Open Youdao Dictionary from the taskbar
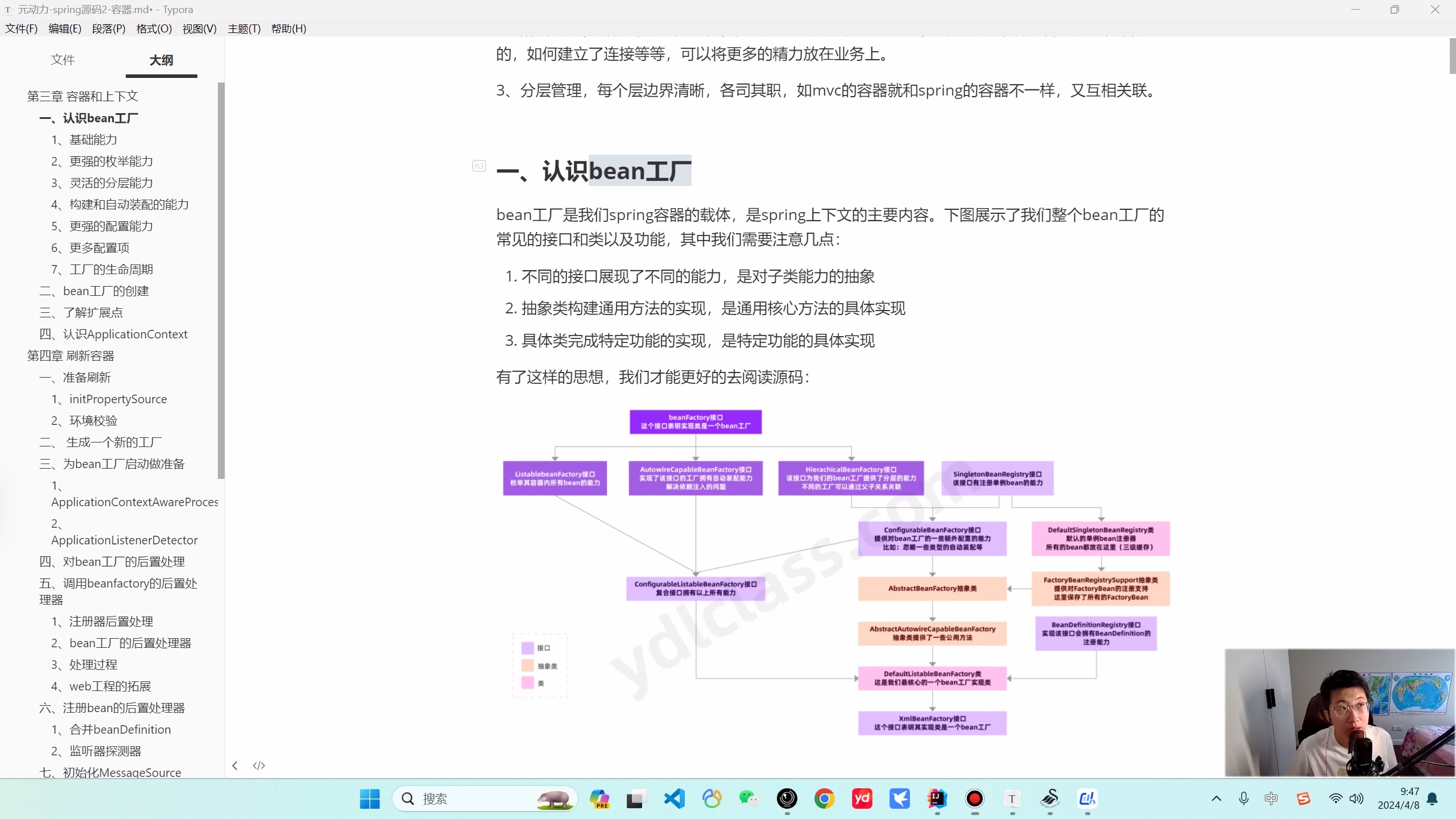The image size is (1456, 819). pyautogui.click(x=862, y=799)
